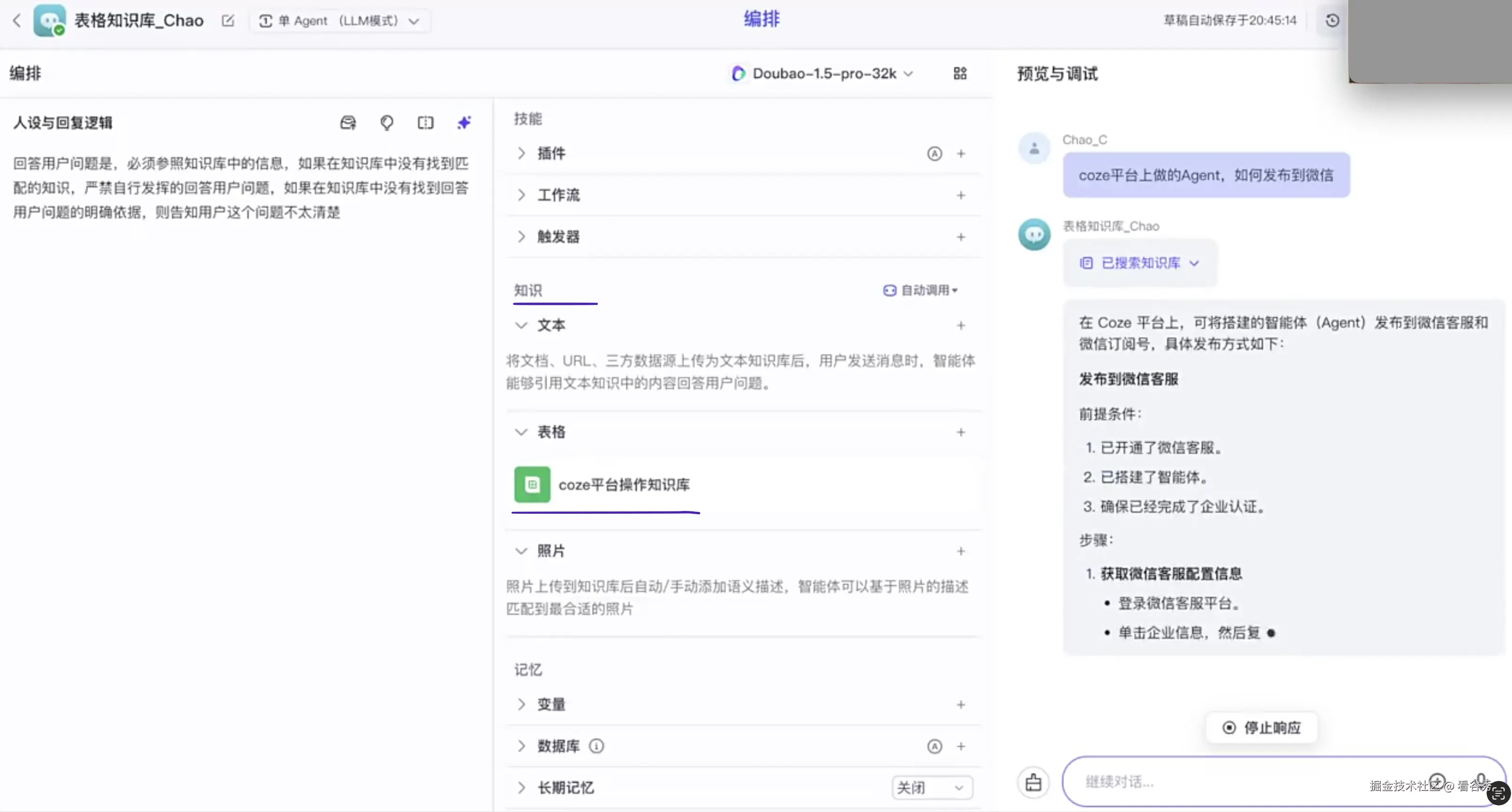This screenshot has height=812, width=1512.
Task: Open the 单Agent LLM模式 mode menu
Action: click(339, 21)
